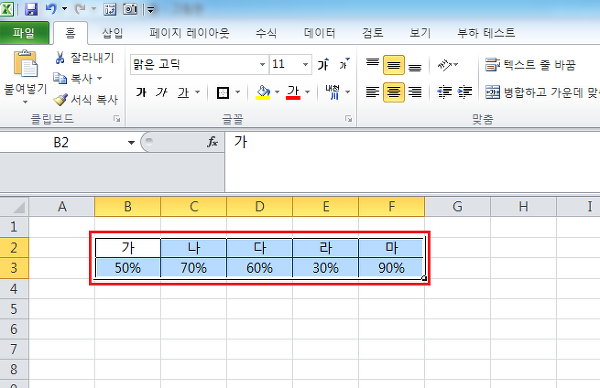Viewport: 600px width, 388px height.
Task: Click the fx insert function icon
Action: click(x=212, y=142)
